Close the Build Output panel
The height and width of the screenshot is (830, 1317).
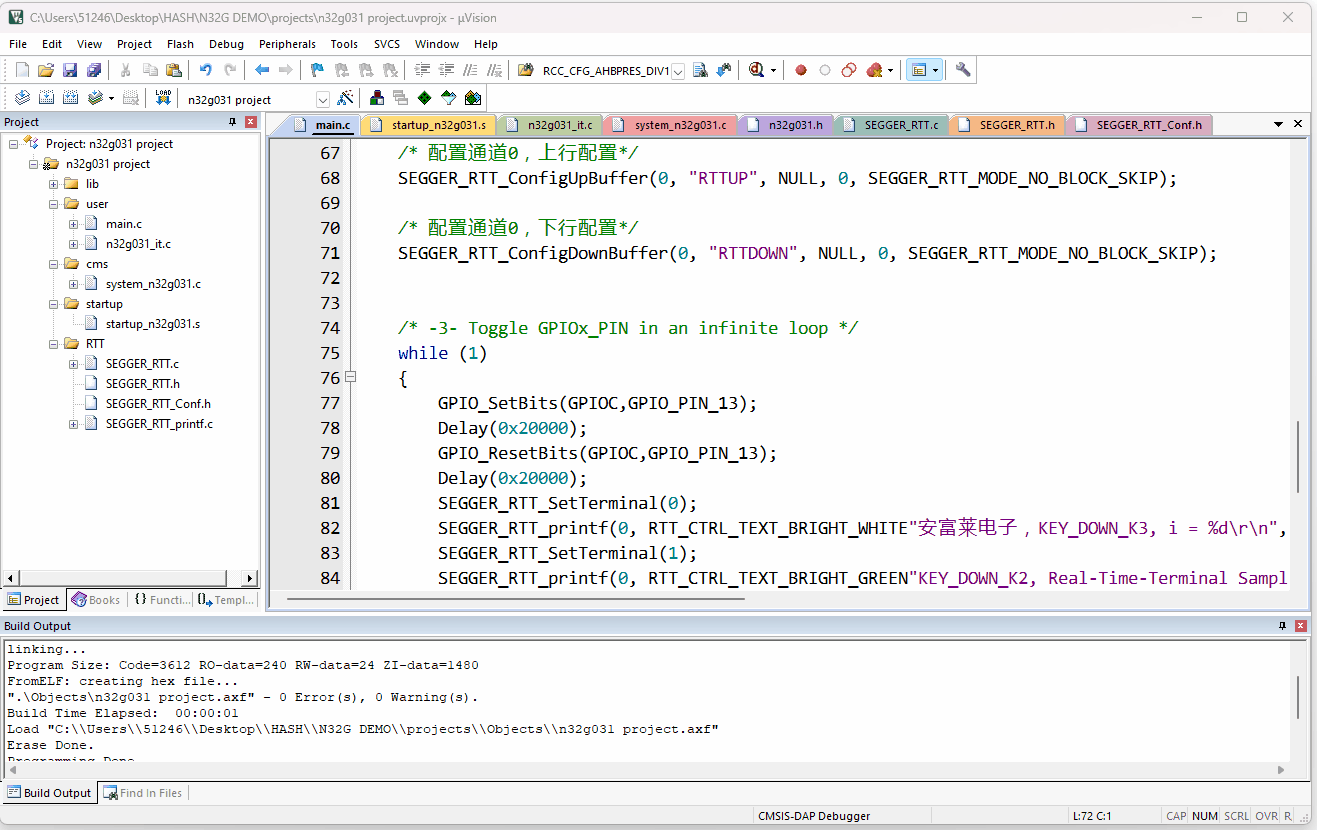click(x=1301, y=626)
